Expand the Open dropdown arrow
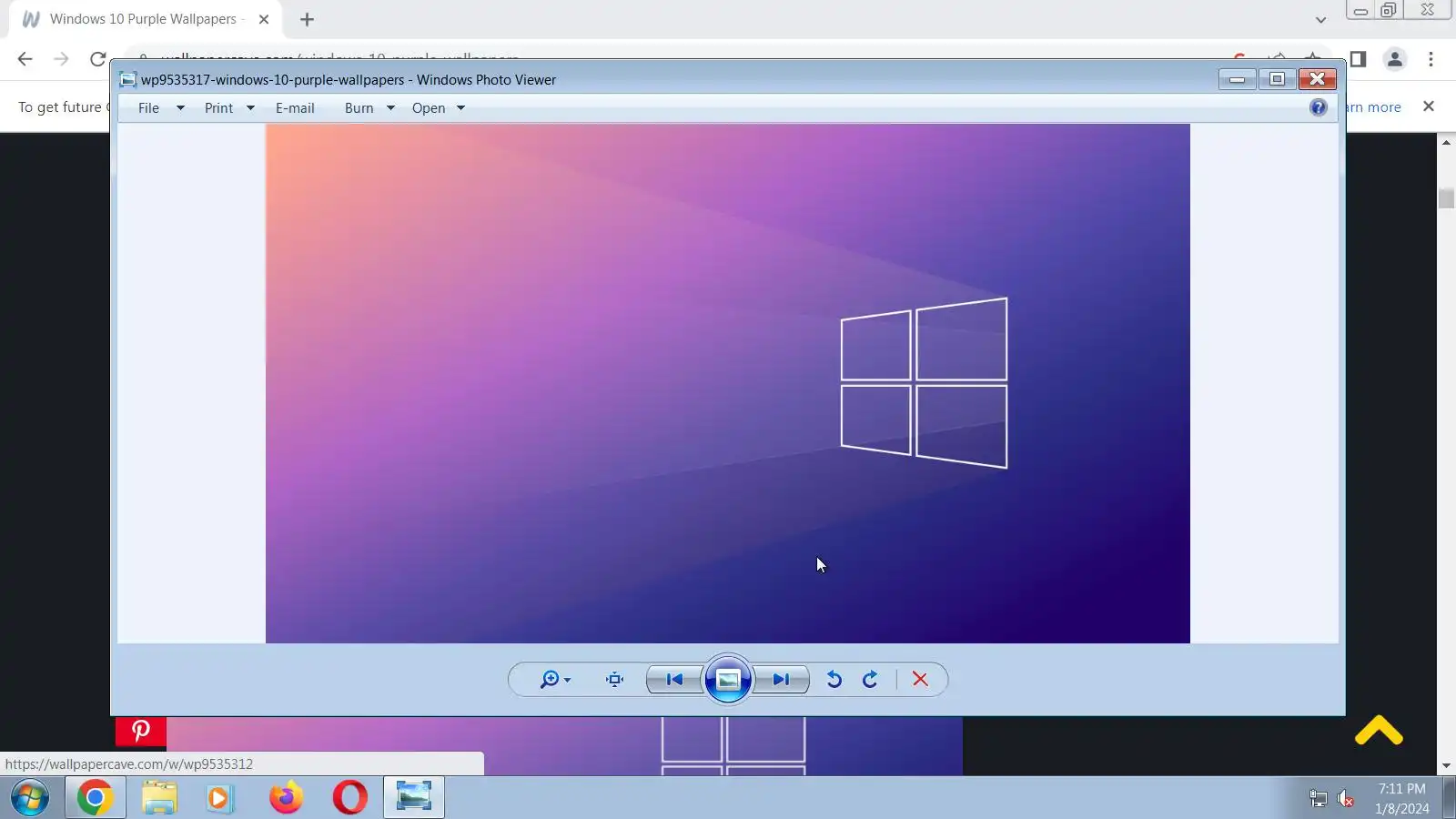Viewport: 1456px width, 819px height. pos(460,108)
